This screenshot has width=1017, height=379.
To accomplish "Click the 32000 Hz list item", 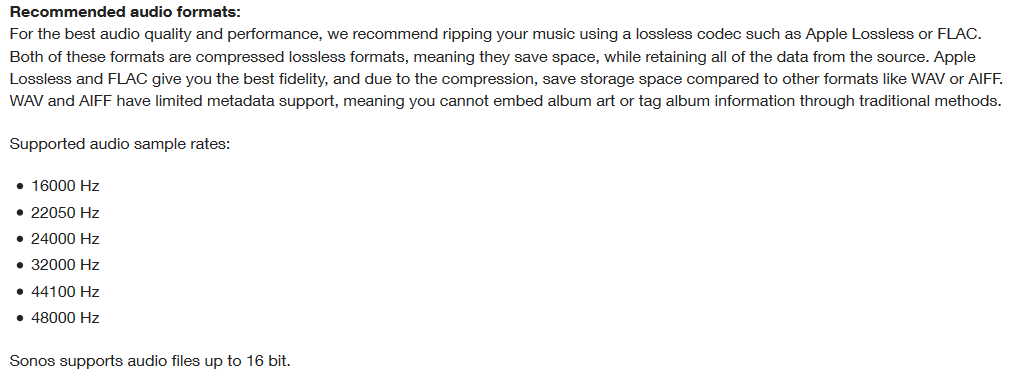I will pos(65,265).
